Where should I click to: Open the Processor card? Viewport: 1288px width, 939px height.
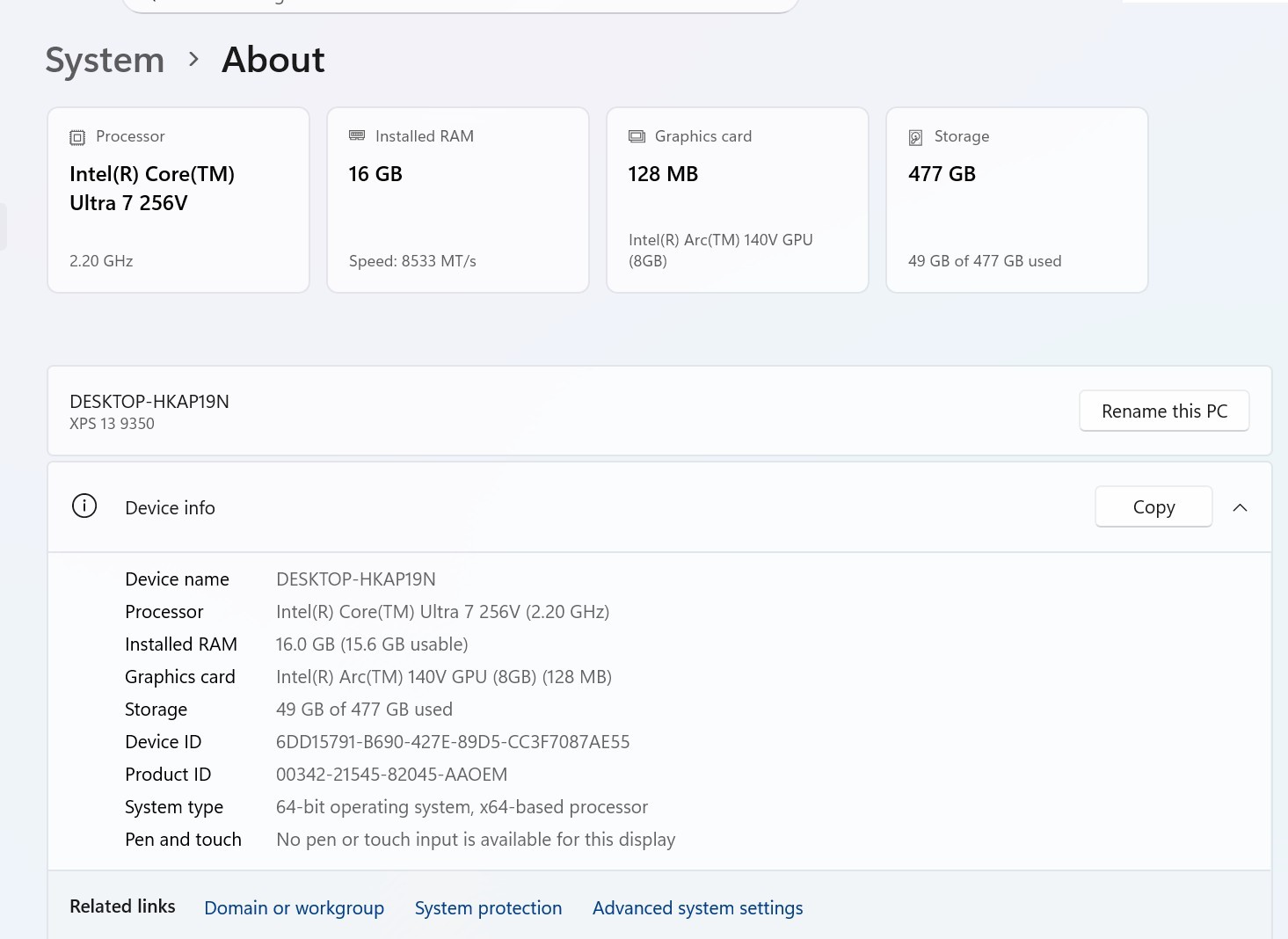(x=178, y=200)
